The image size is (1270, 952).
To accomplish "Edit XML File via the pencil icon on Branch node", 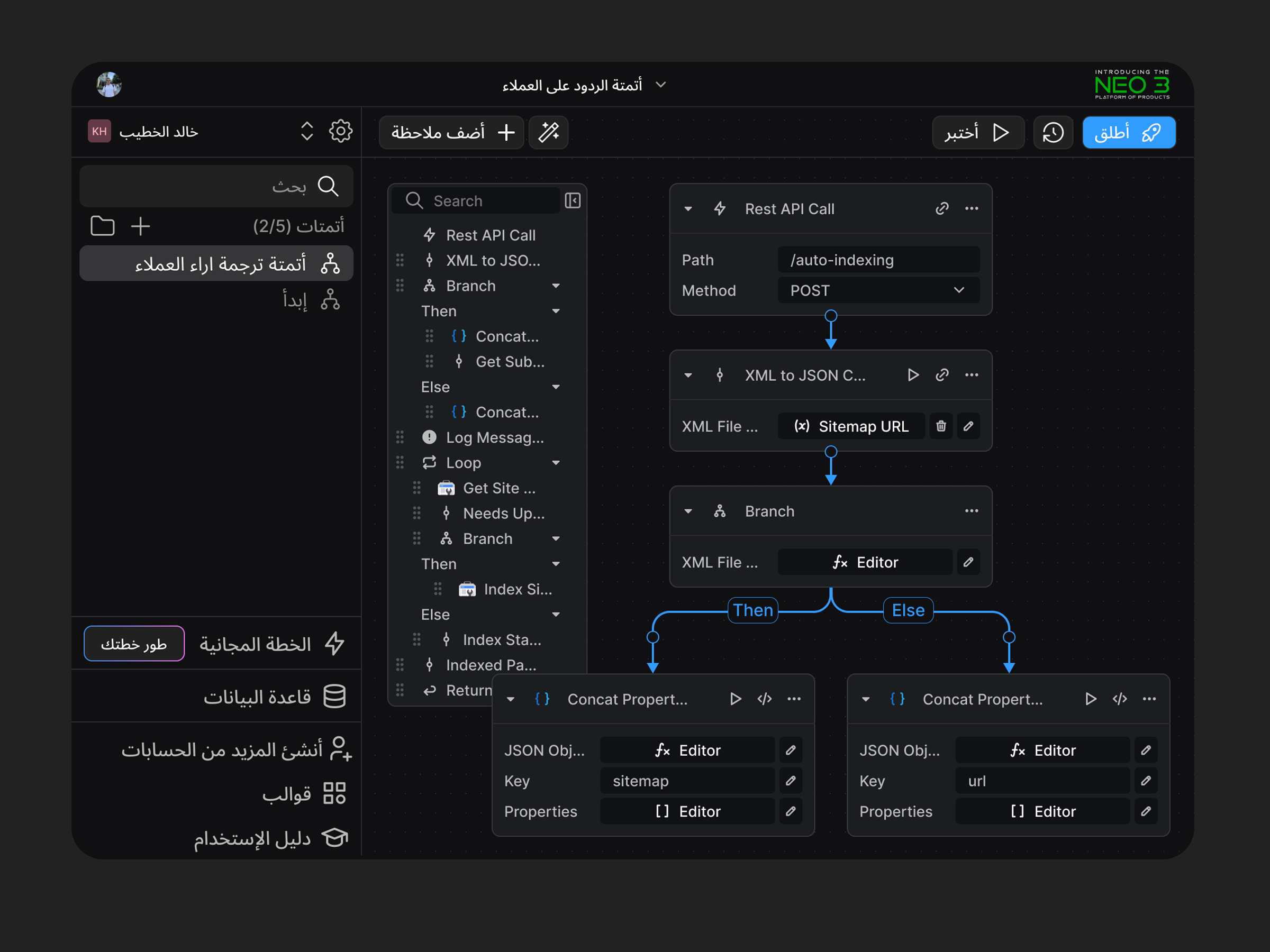I will click(968, 562).
